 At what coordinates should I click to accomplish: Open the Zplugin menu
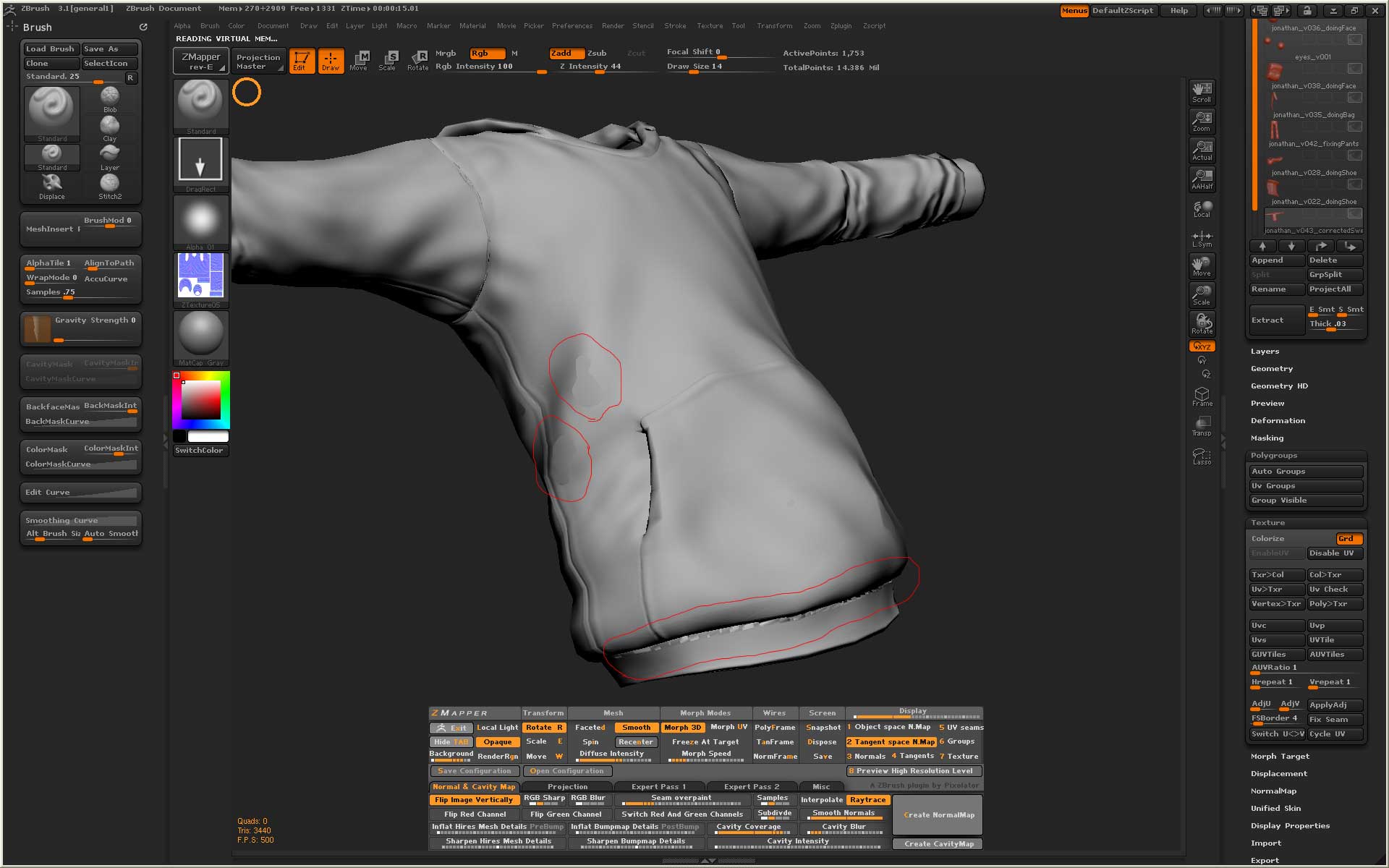pos(841,26)
